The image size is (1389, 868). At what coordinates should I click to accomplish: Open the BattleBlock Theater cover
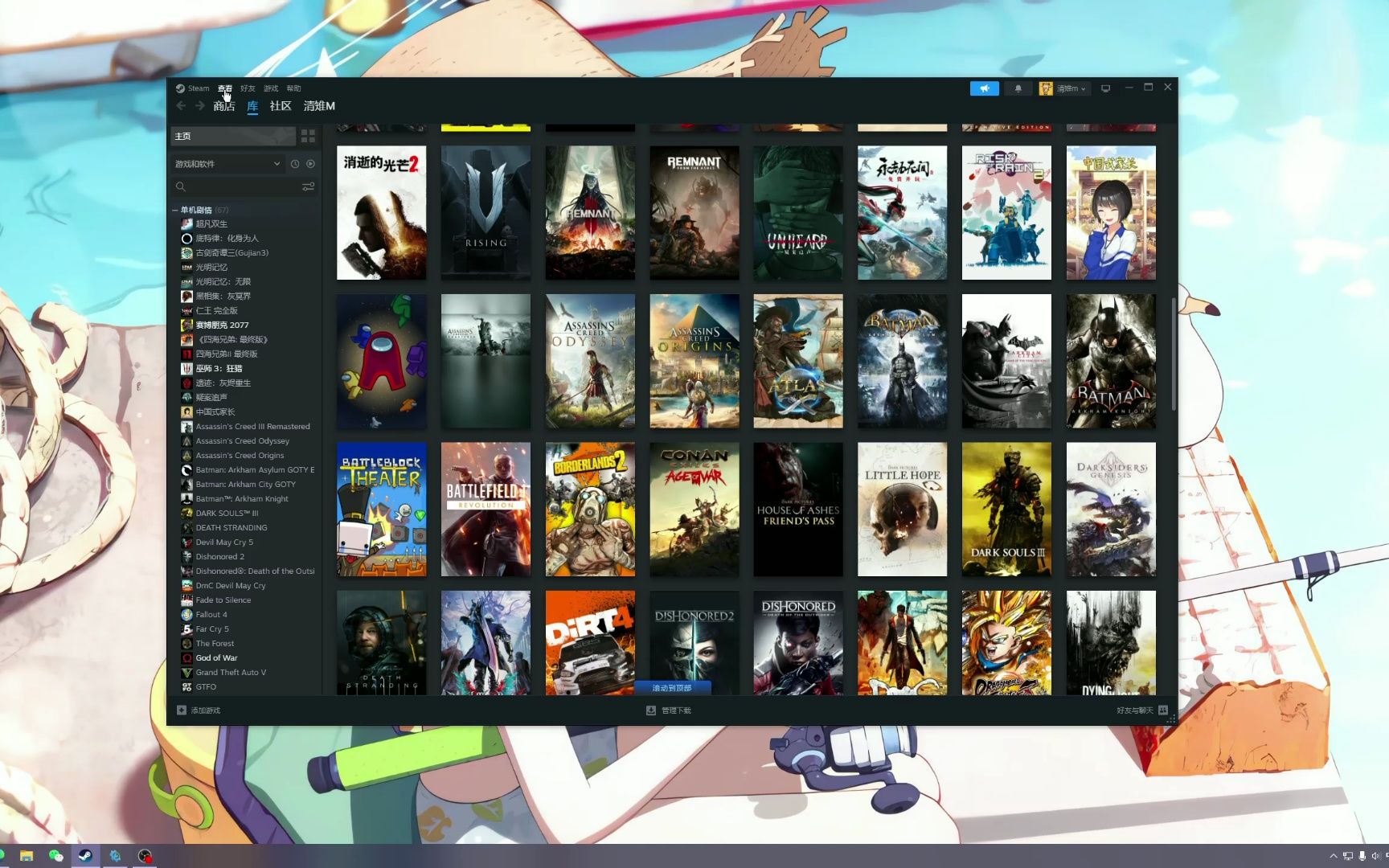click(381, 510)
